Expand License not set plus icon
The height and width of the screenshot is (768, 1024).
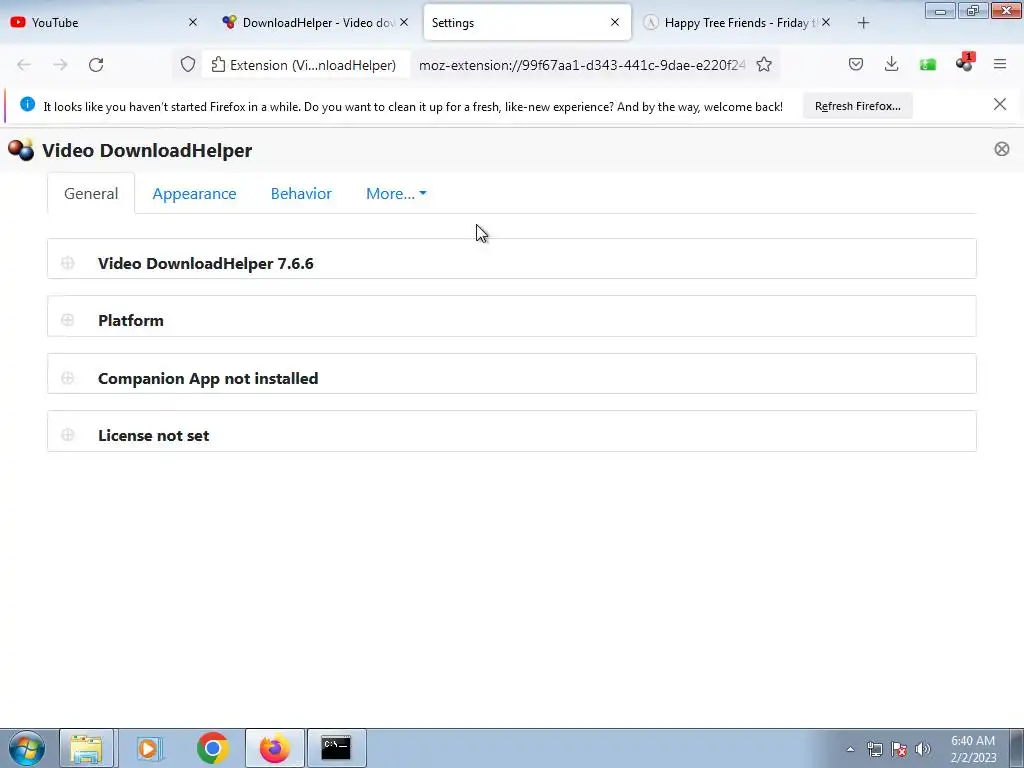click(x=67, y=435)
